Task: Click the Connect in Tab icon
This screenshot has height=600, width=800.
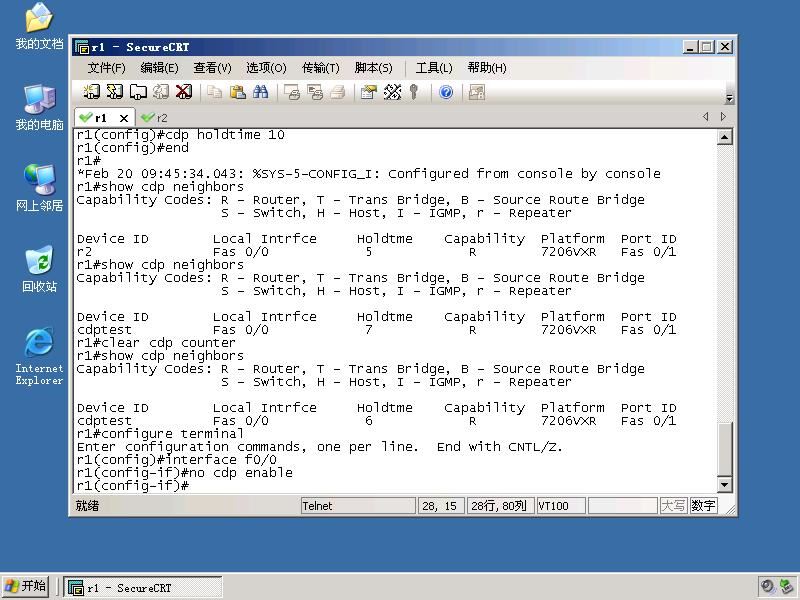Action: click(x=138, y=92)
